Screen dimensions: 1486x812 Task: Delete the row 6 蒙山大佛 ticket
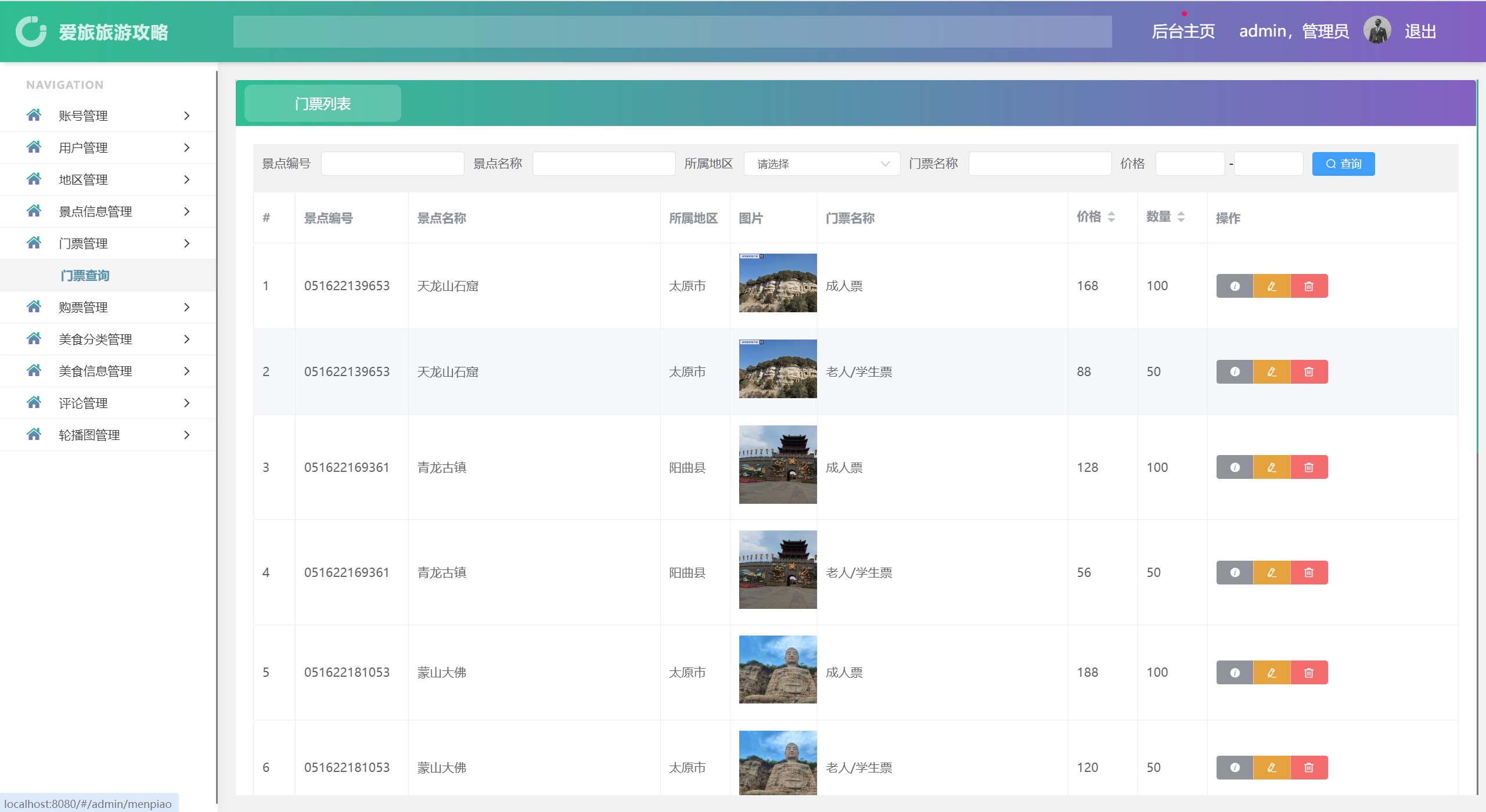[1309, 768]
